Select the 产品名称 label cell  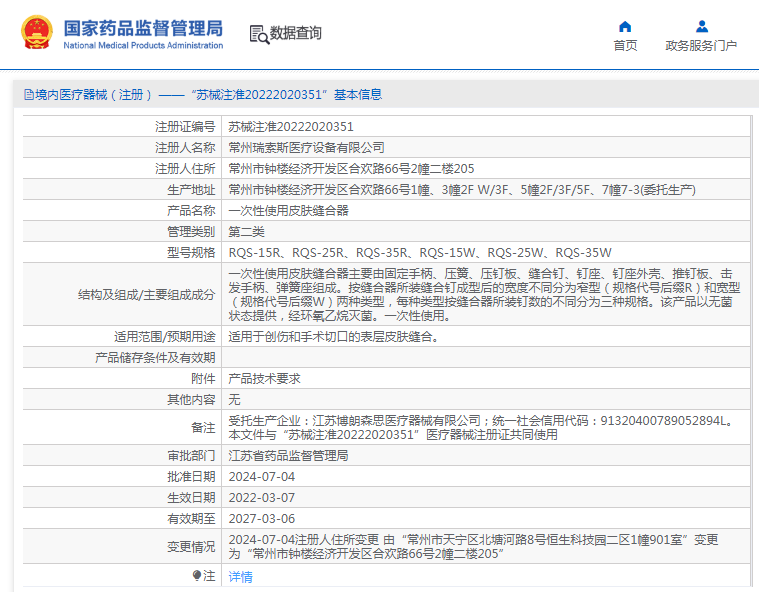pos(191,211)
